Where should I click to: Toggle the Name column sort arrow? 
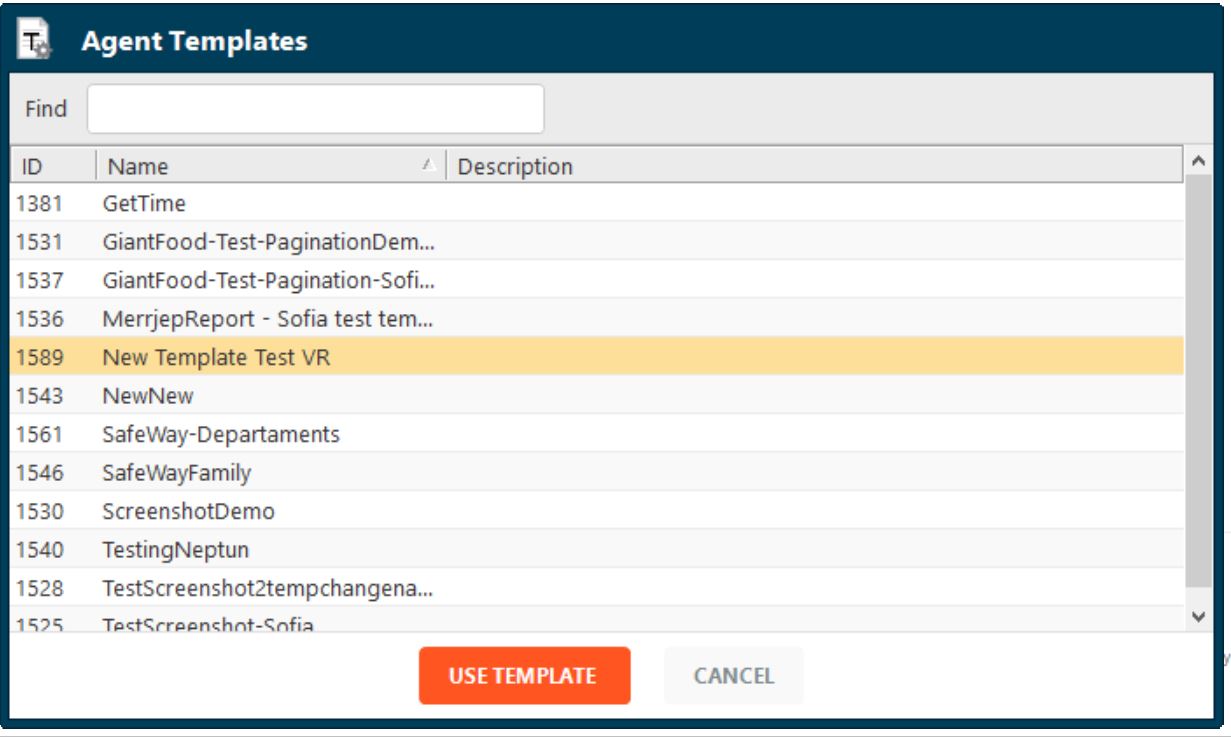coord(428,164)
